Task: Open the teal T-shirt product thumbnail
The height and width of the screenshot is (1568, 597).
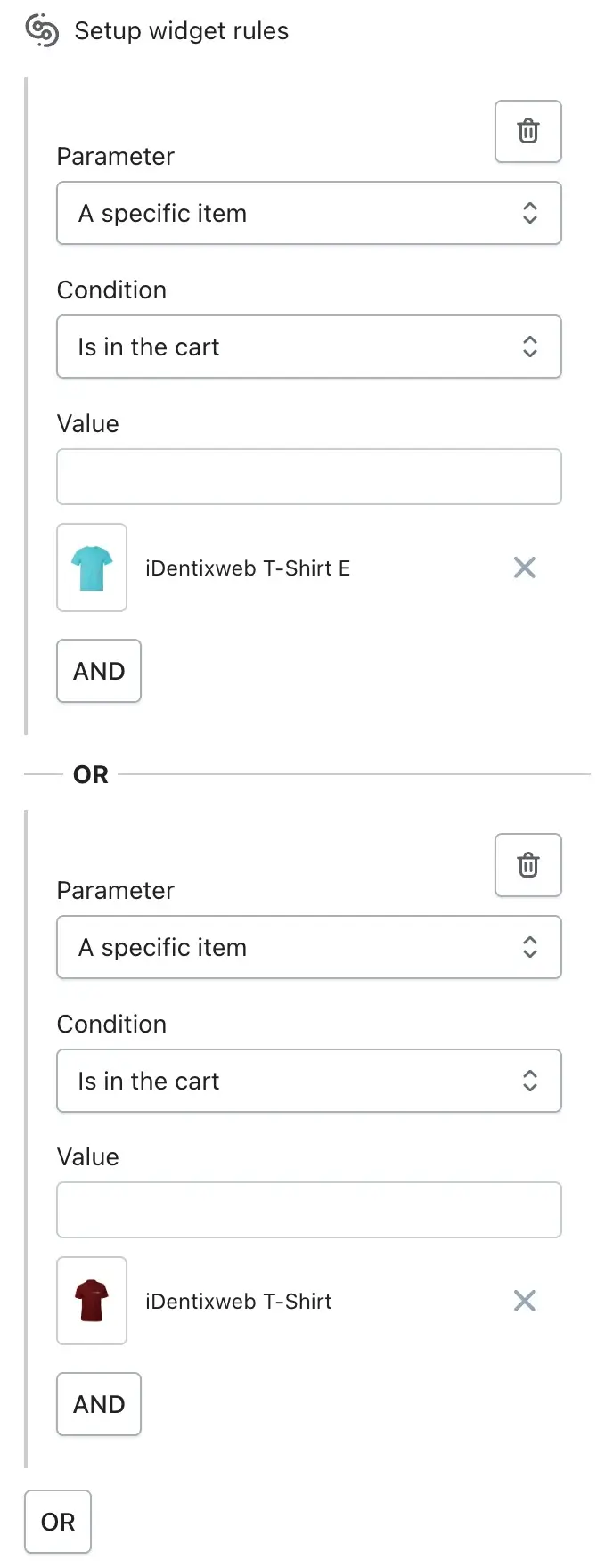Action: 92,568
